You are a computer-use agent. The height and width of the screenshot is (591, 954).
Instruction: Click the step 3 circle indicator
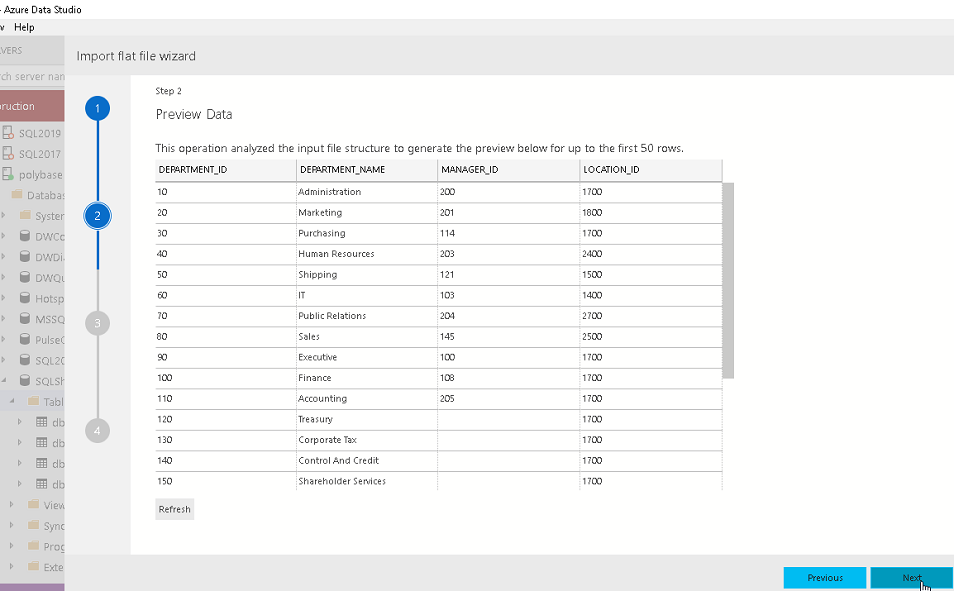coord(97,323)
